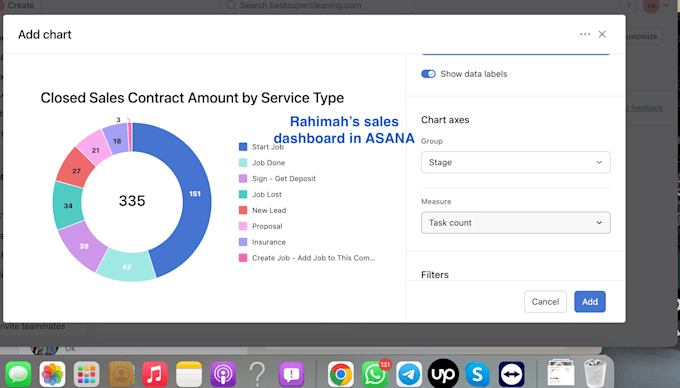Open Podcasts from the Dock
The image size is (680, 388).
[223, 374]
